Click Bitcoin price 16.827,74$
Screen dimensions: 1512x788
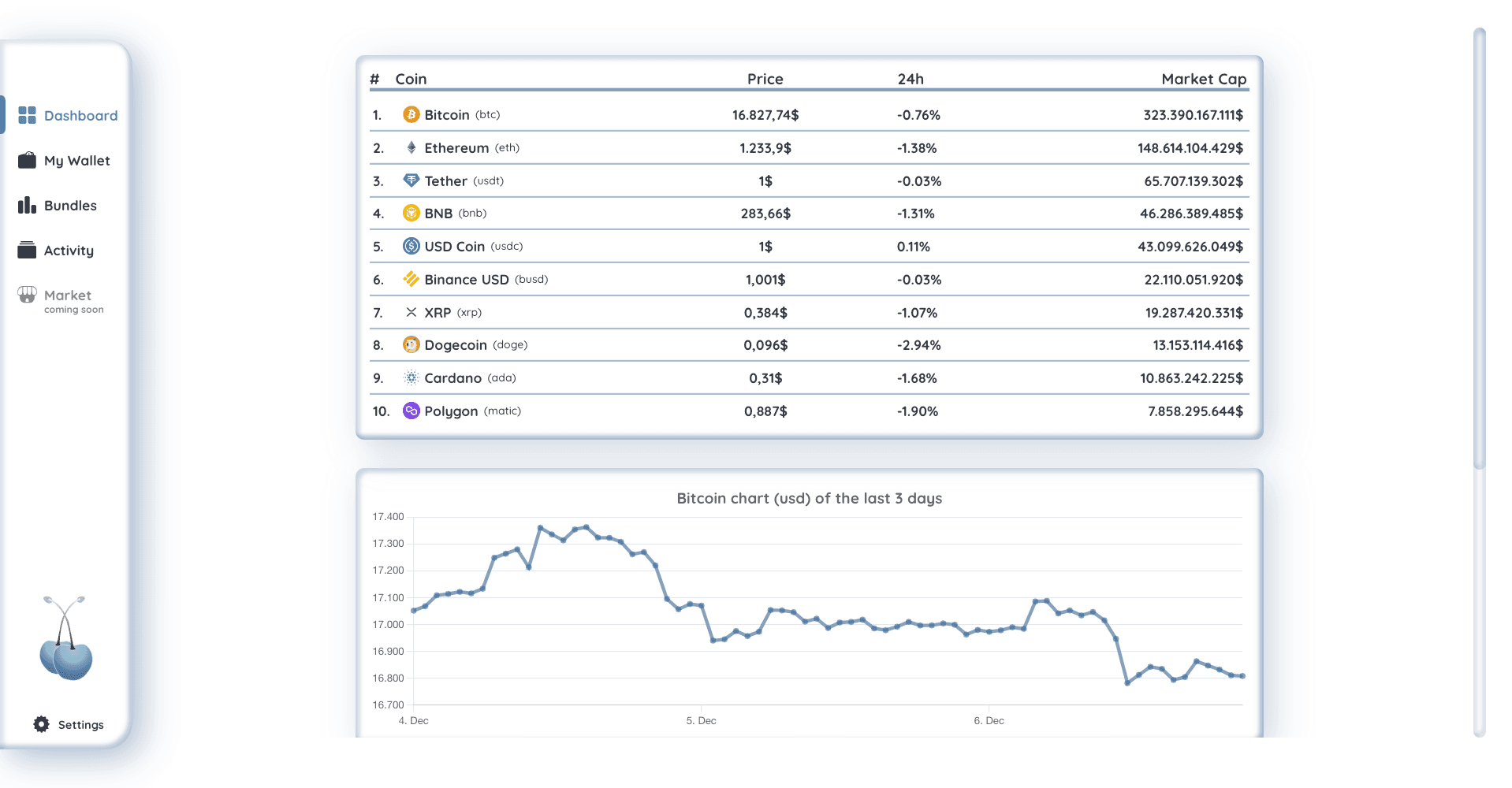(x=765, y=115)
